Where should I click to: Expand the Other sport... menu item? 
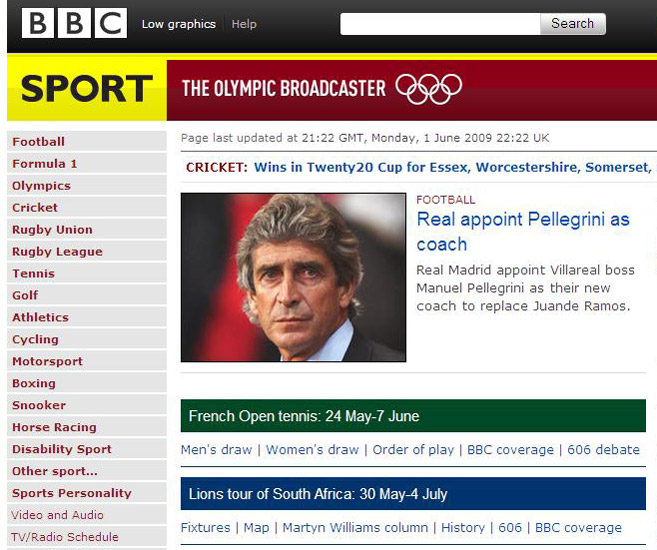[x=55, y=471]
